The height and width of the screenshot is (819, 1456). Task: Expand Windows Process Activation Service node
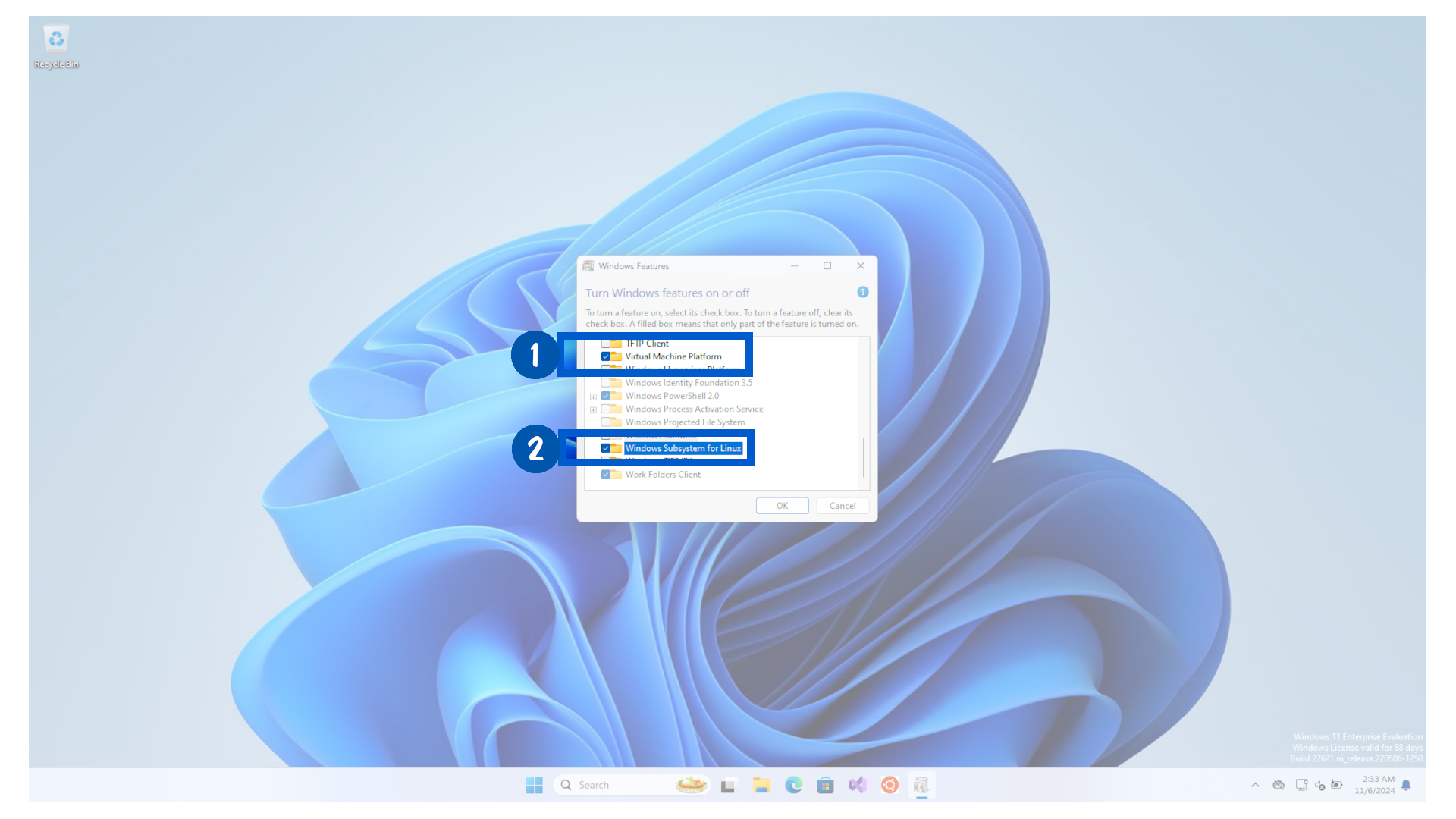tap(593, 409)
